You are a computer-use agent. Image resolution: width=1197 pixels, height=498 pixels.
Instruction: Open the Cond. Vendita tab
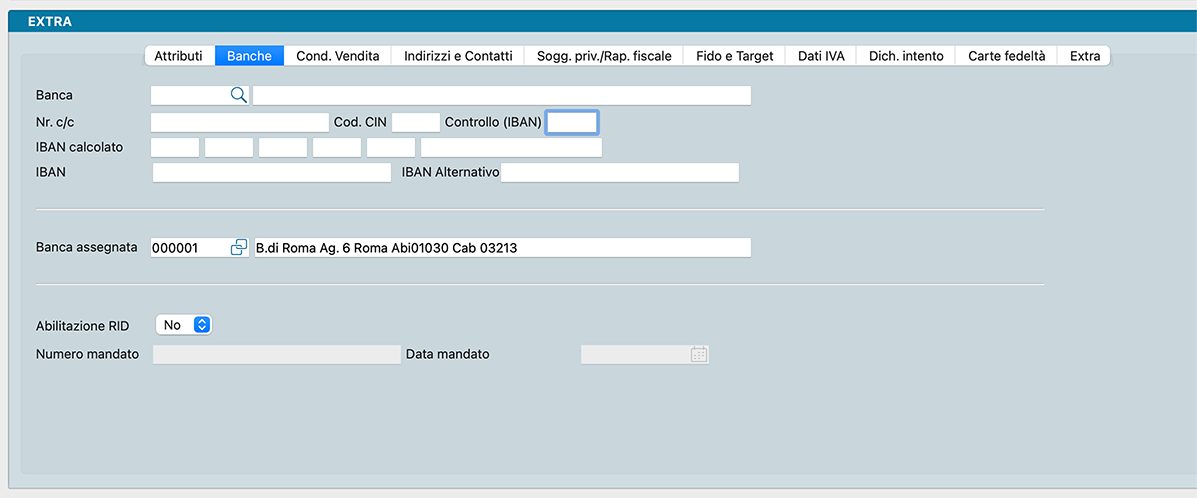coord(338,56)
